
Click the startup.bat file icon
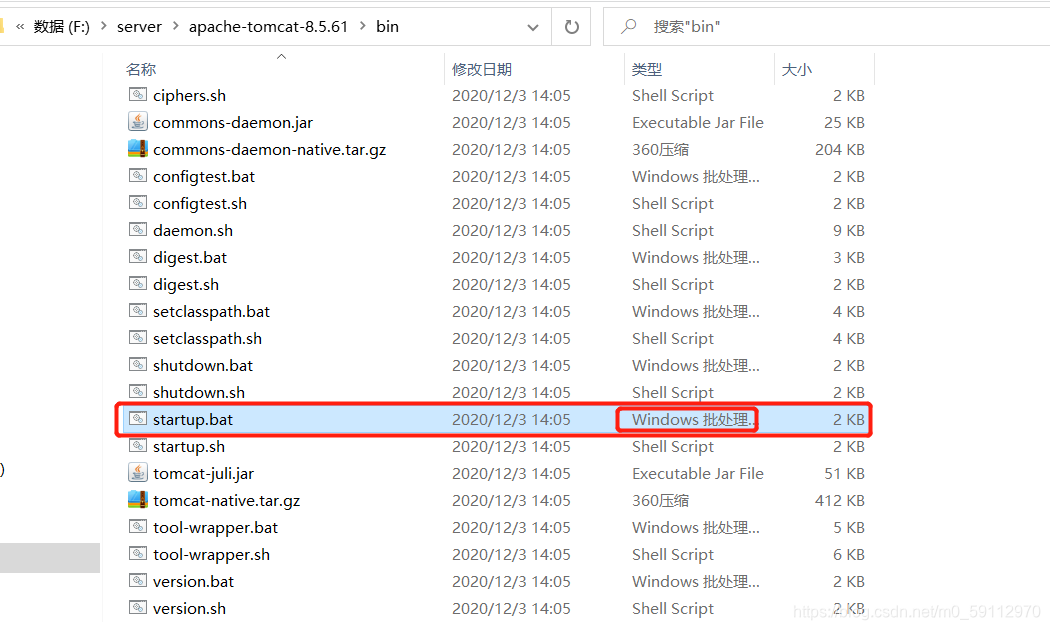[x=138, y=418]
